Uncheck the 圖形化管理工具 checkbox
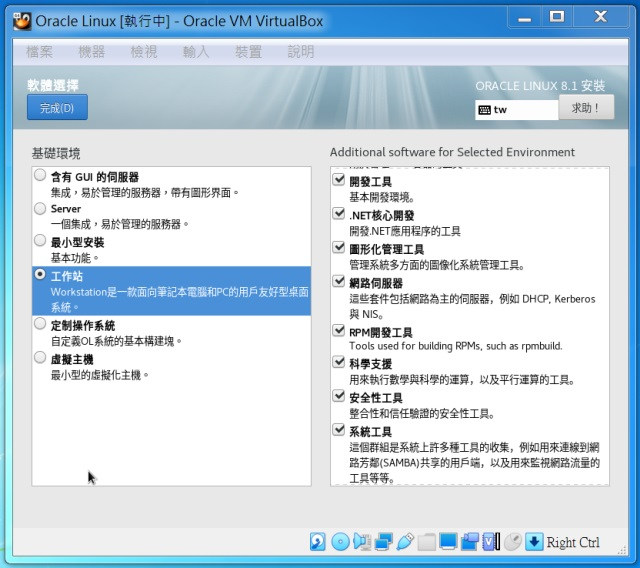 [x=339, y=247]
